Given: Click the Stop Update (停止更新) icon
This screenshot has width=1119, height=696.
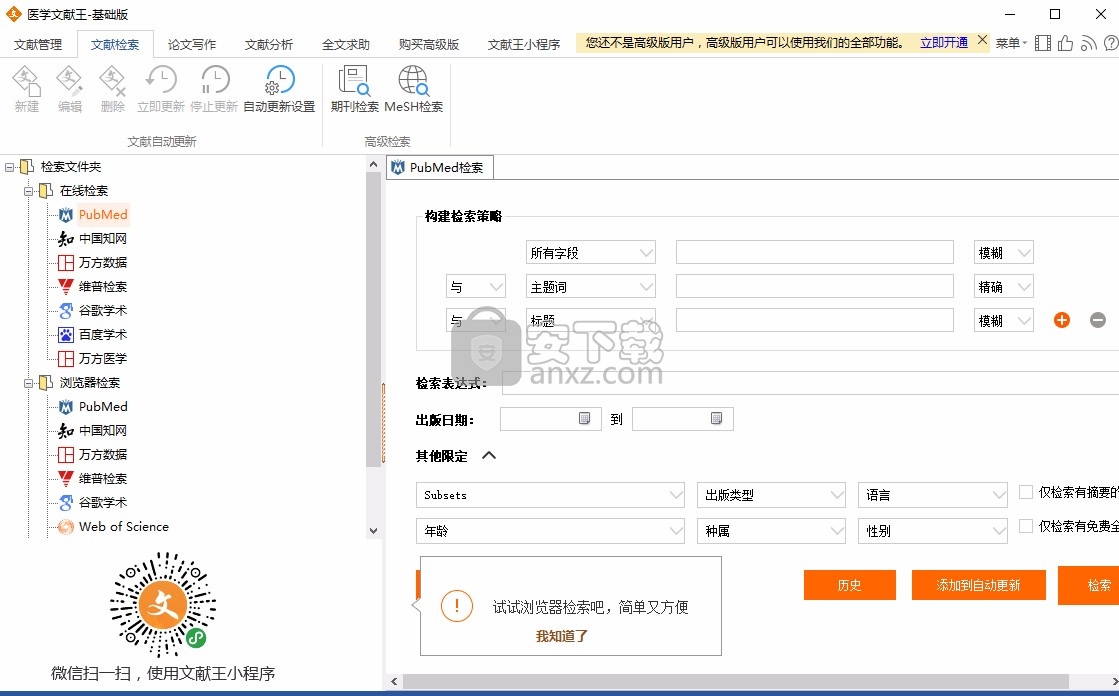Looking at the screenshot, I should pos(213,89).
